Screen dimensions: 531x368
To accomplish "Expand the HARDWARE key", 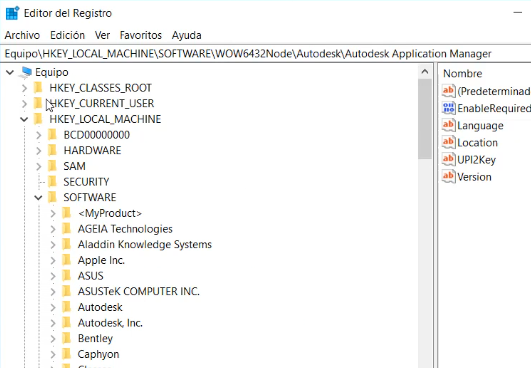I will click(x=39, y=150).
